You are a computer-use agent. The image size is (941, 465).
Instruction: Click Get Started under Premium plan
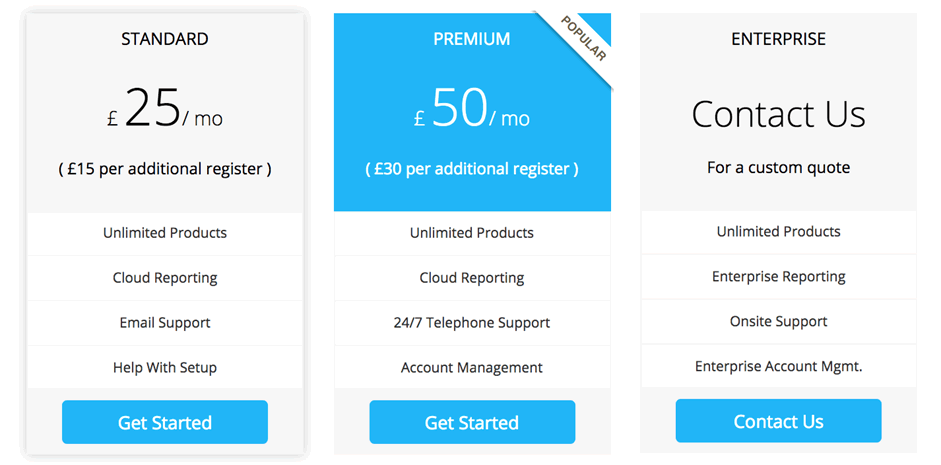point(472,422)
